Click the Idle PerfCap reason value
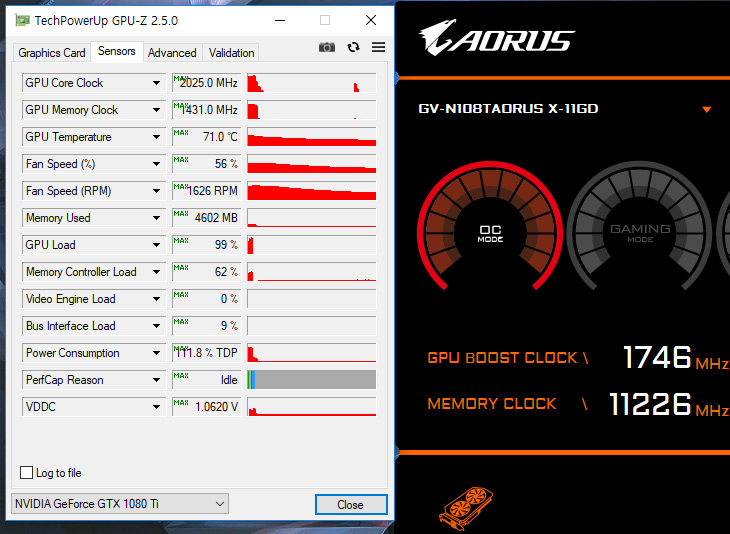Image resolution: width=730 pixels, height=534 pixels. coord(207,380)
